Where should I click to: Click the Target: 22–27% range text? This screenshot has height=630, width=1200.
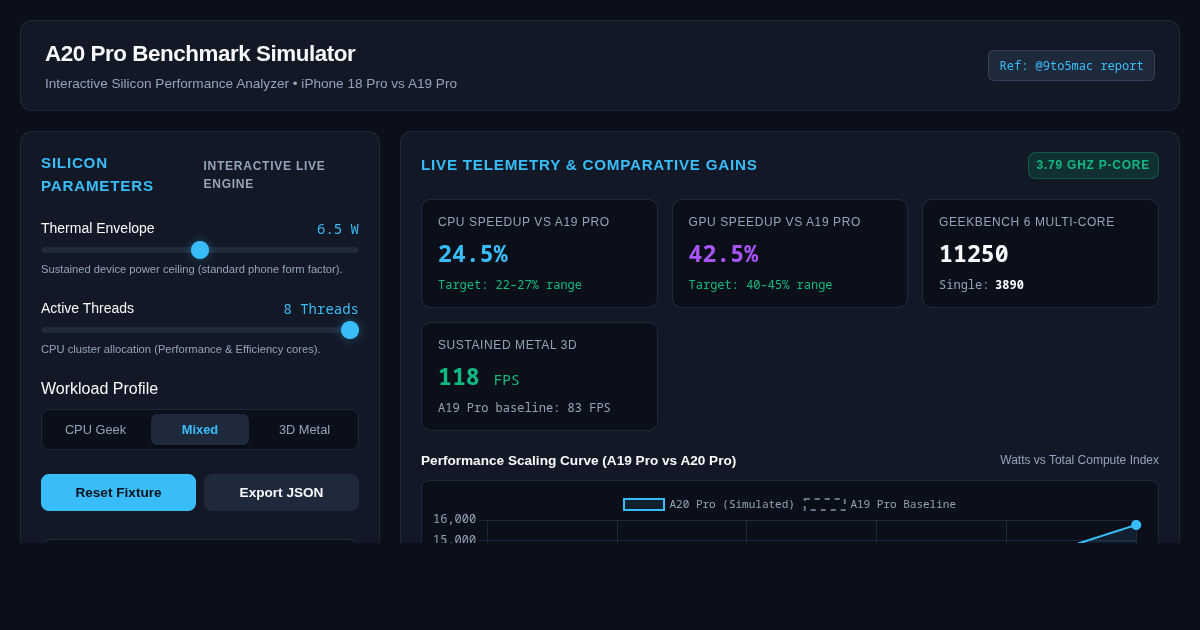pos(510,285)
